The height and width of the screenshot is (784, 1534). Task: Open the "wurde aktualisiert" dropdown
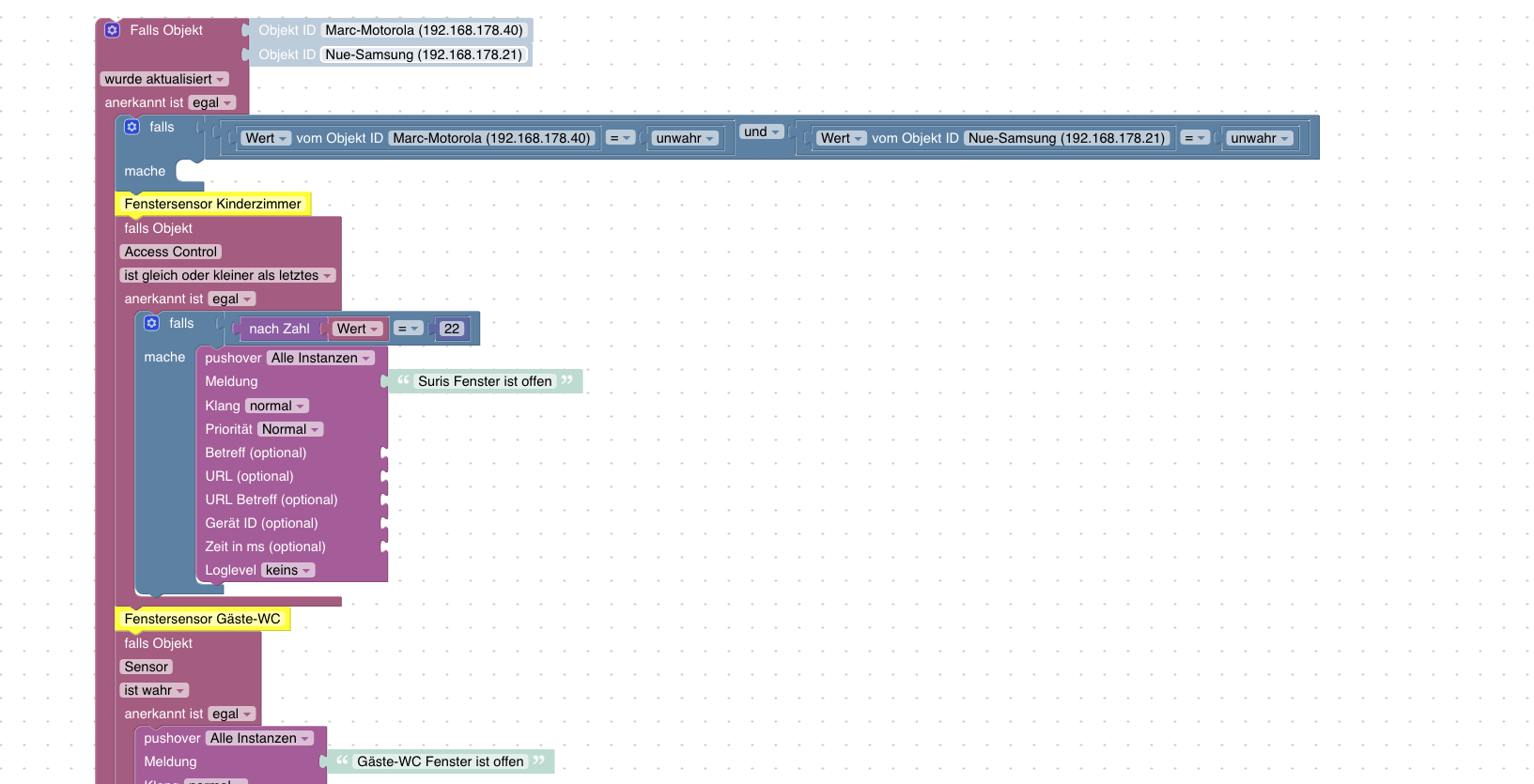164,79
